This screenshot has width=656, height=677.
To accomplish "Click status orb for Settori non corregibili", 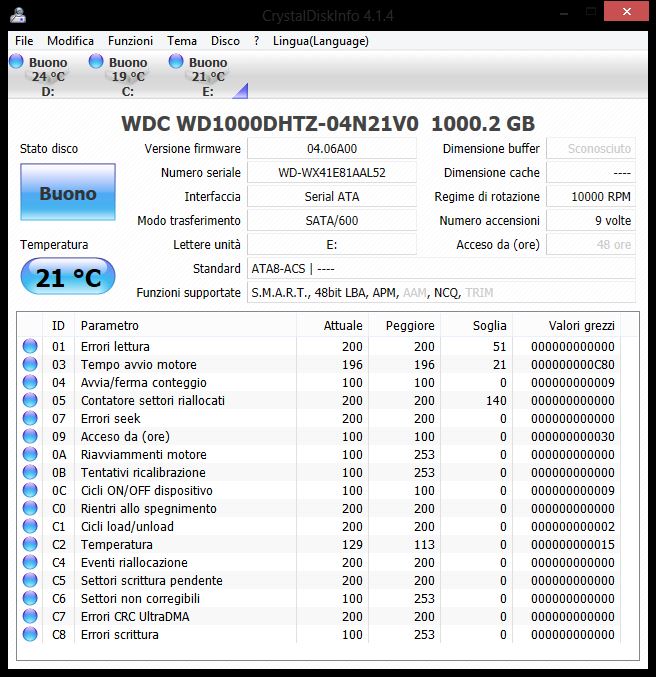I will pos(30,598).
